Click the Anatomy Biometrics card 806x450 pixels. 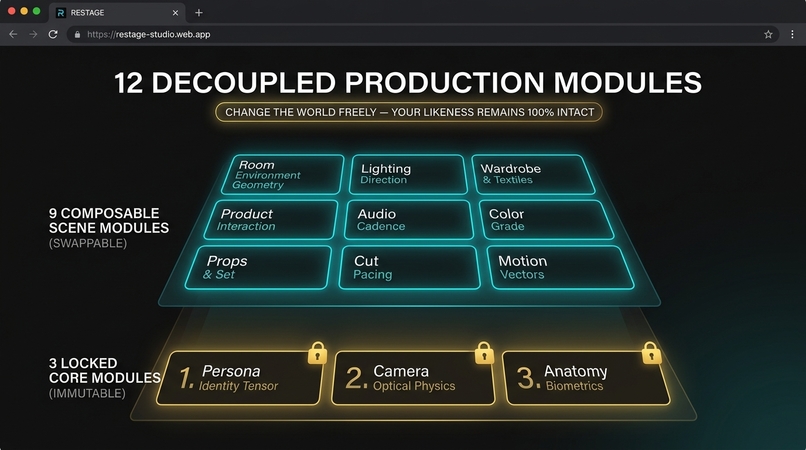(586, 379)
